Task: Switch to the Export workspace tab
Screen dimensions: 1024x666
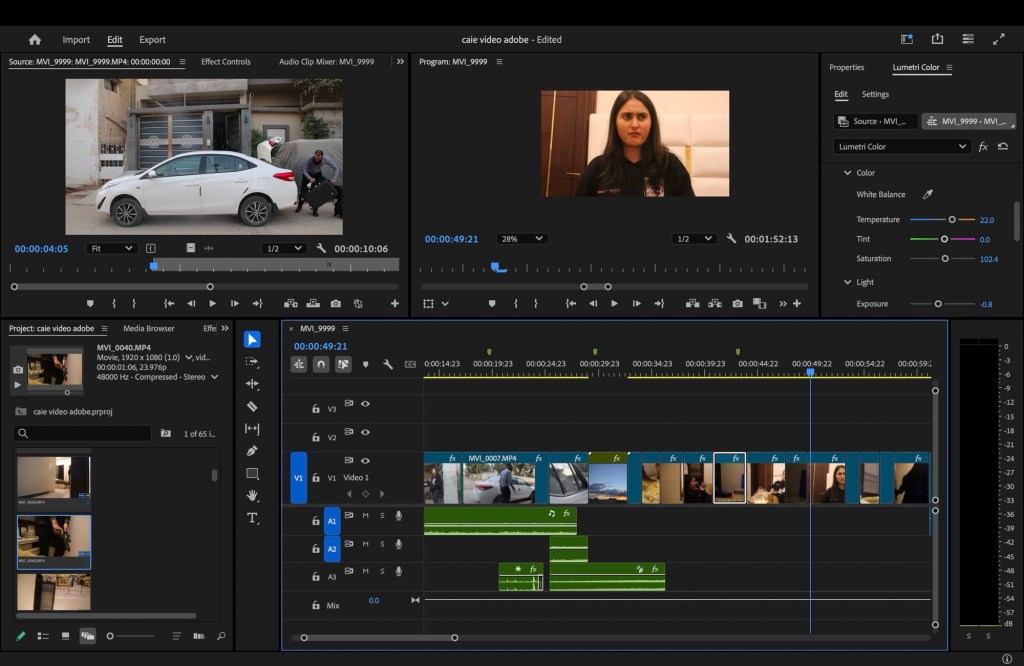Action: pyautogui.click(x=152, y=40)
